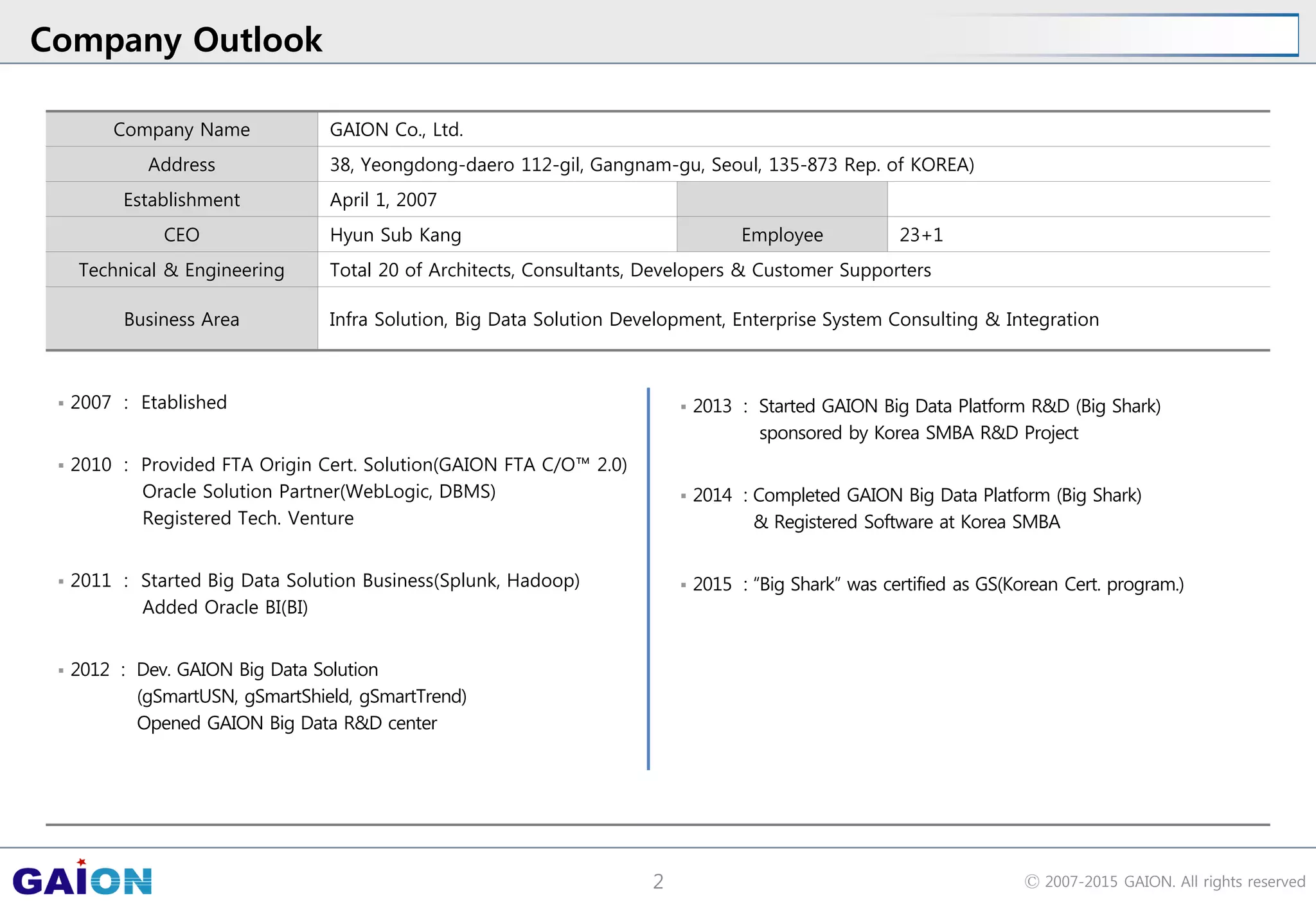
Task: Click the 23+1 employee count
Action: (x=921, y=235)
